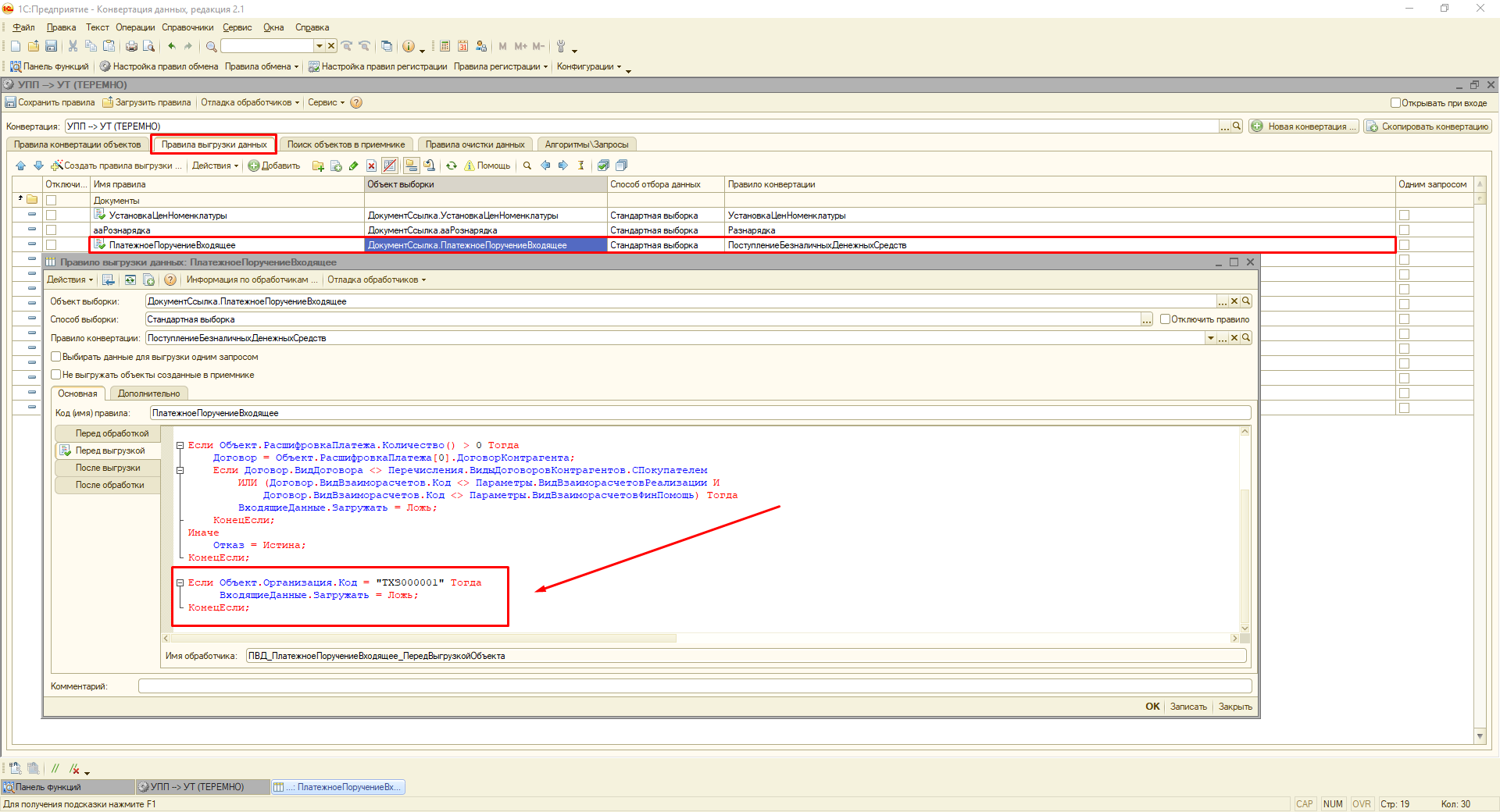Toggle disable checkbox for ПлатежноеПоручениеВходящее row
The width and height of the screenshot is (1500, 812).
(52, 244)
